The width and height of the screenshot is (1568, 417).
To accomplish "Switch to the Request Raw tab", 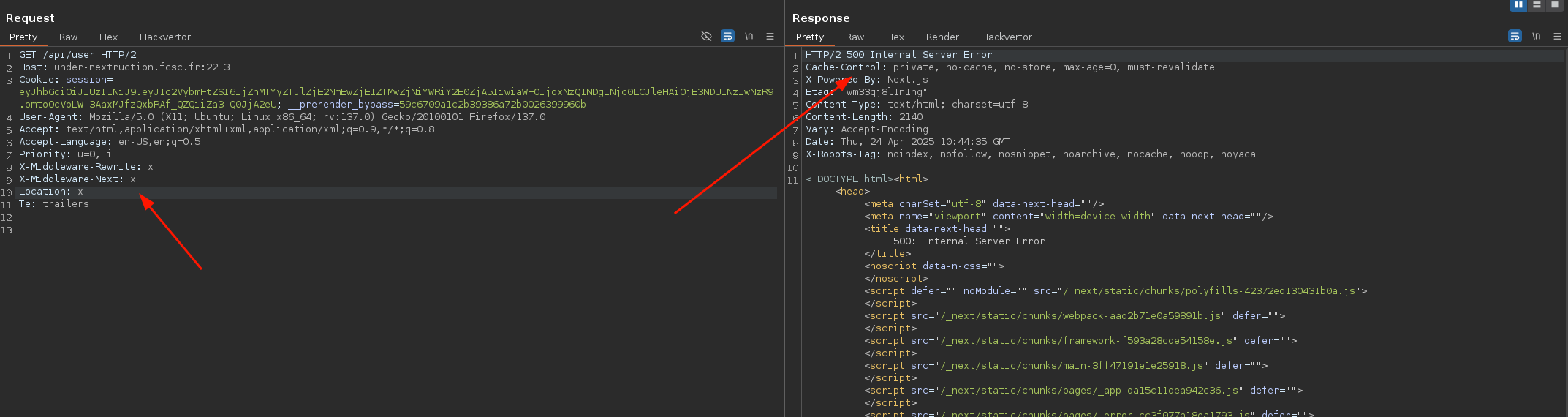I will (x=68, y=37).
